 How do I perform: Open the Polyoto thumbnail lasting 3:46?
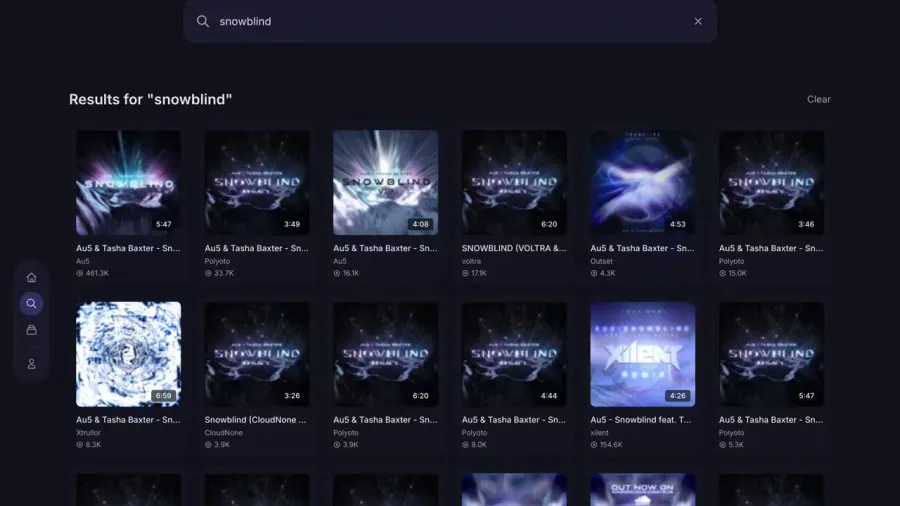(x=771, y=182)
